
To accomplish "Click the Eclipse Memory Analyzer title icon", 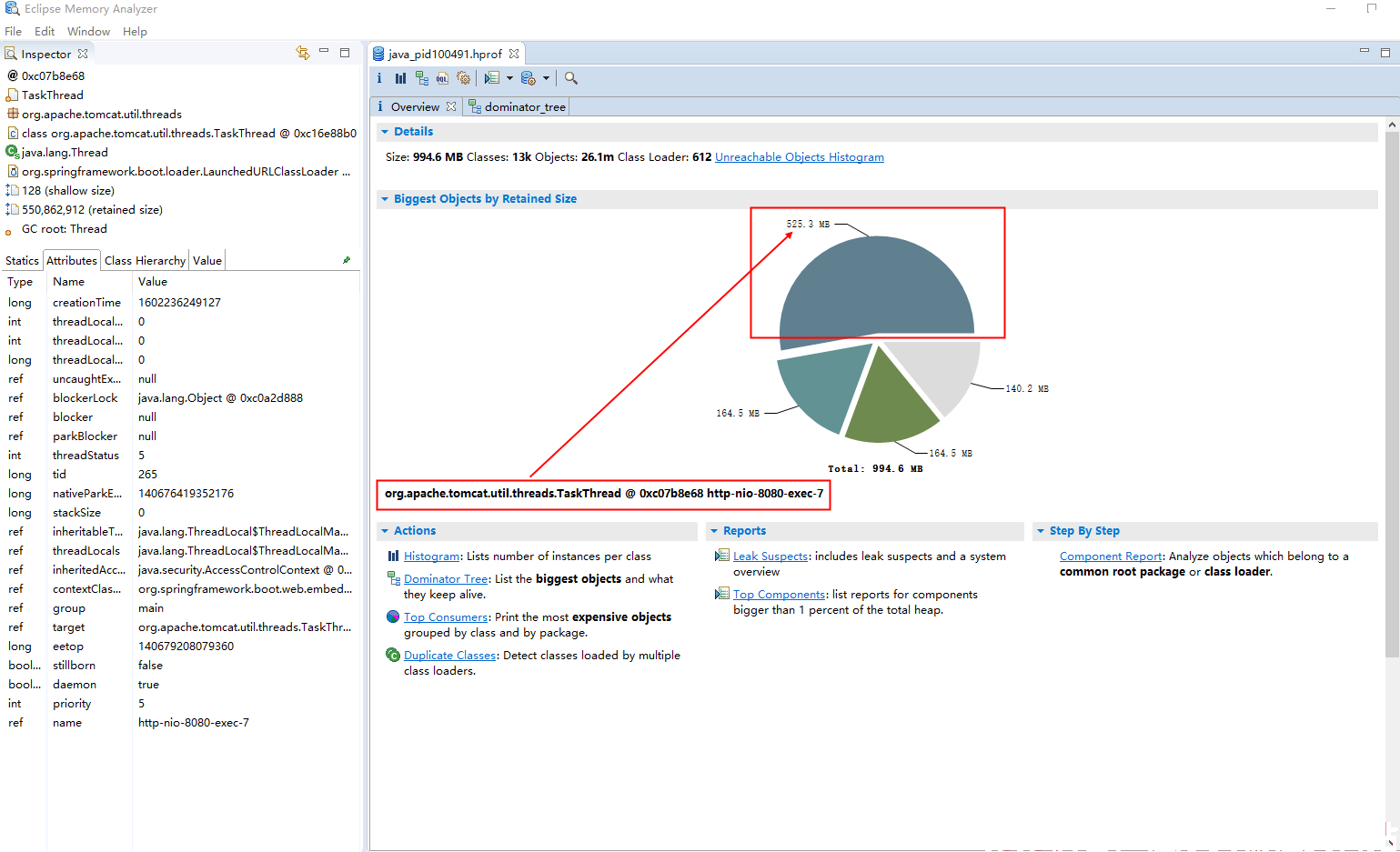I will 12,8.
